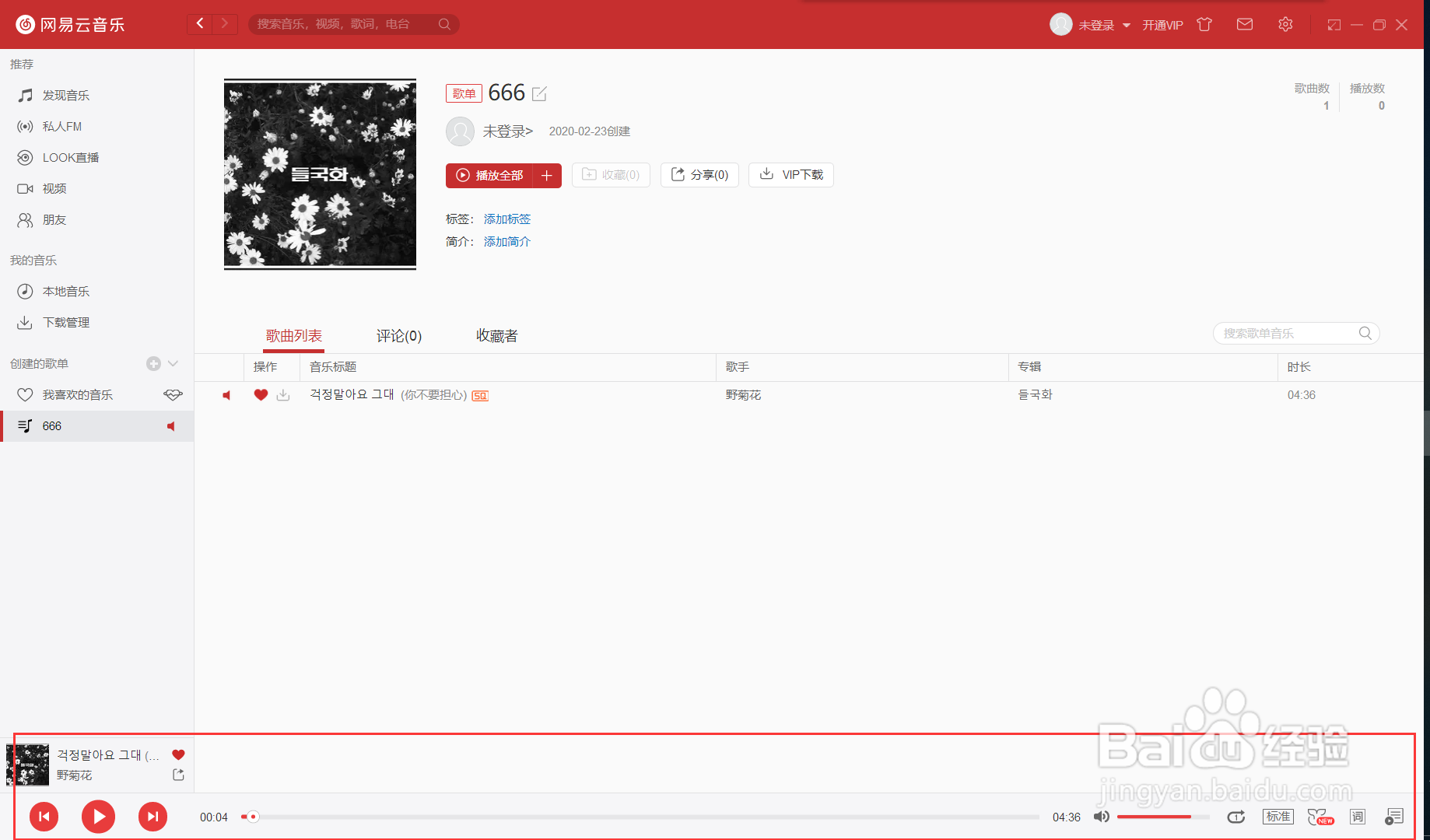This screenshot has width=1430, height=840.
Task: Open heartbeat mode icon beside 我喜欢的音乐
Action: click(173, 394)
